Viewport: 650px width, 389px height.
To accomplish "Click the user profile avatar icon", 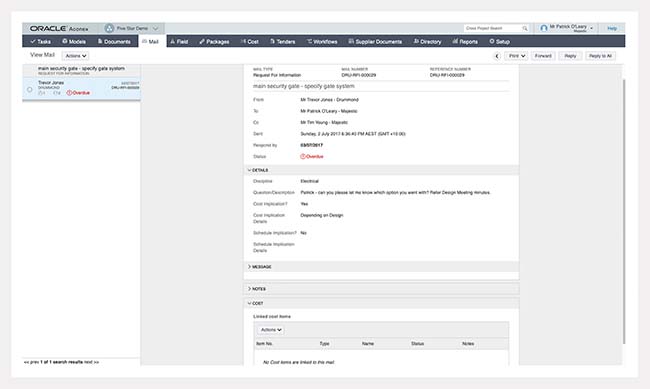I will 544,28.
